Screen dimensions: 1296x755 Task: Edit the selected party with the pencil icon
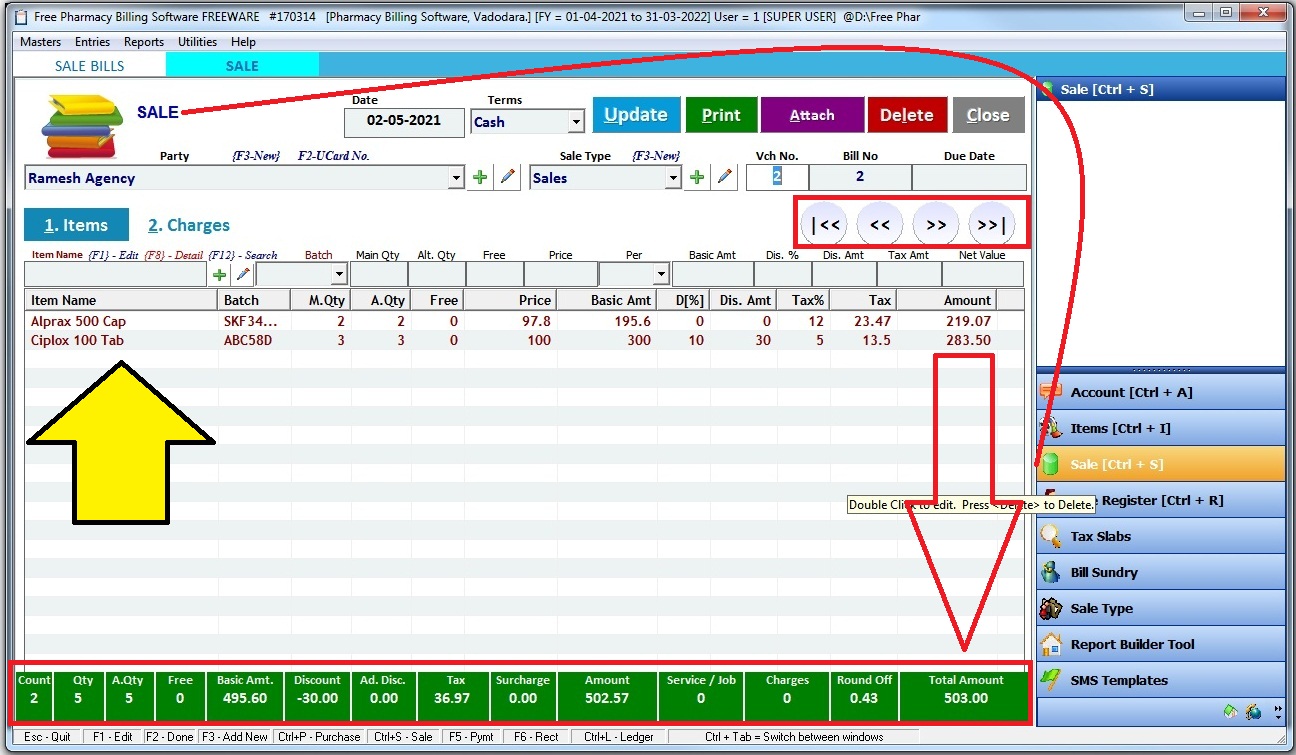(x=508, y=176)
